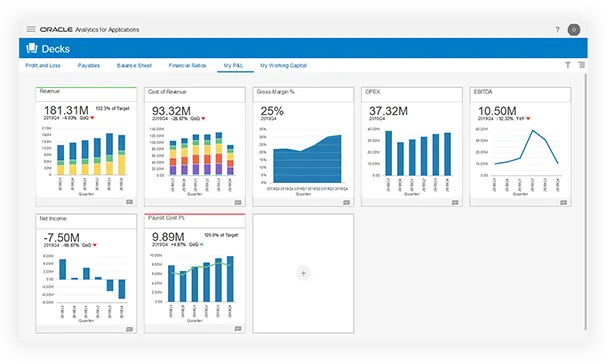This screenshot has width=607, height=364.
Task: Open the hamburger navigation menu
Action: click(31, 29)
